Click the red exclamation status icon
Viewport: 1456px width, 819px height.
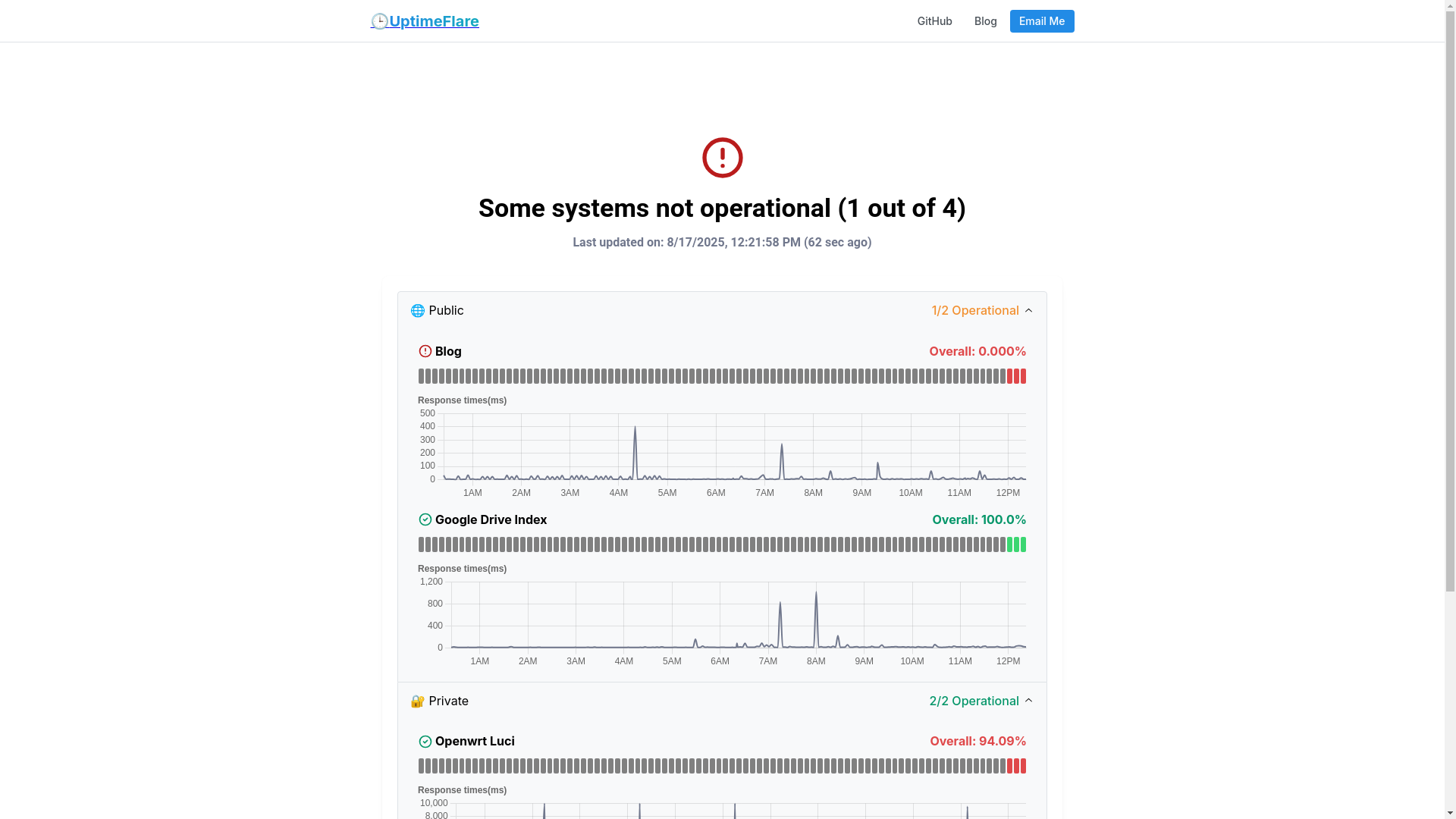click(722, 158)
